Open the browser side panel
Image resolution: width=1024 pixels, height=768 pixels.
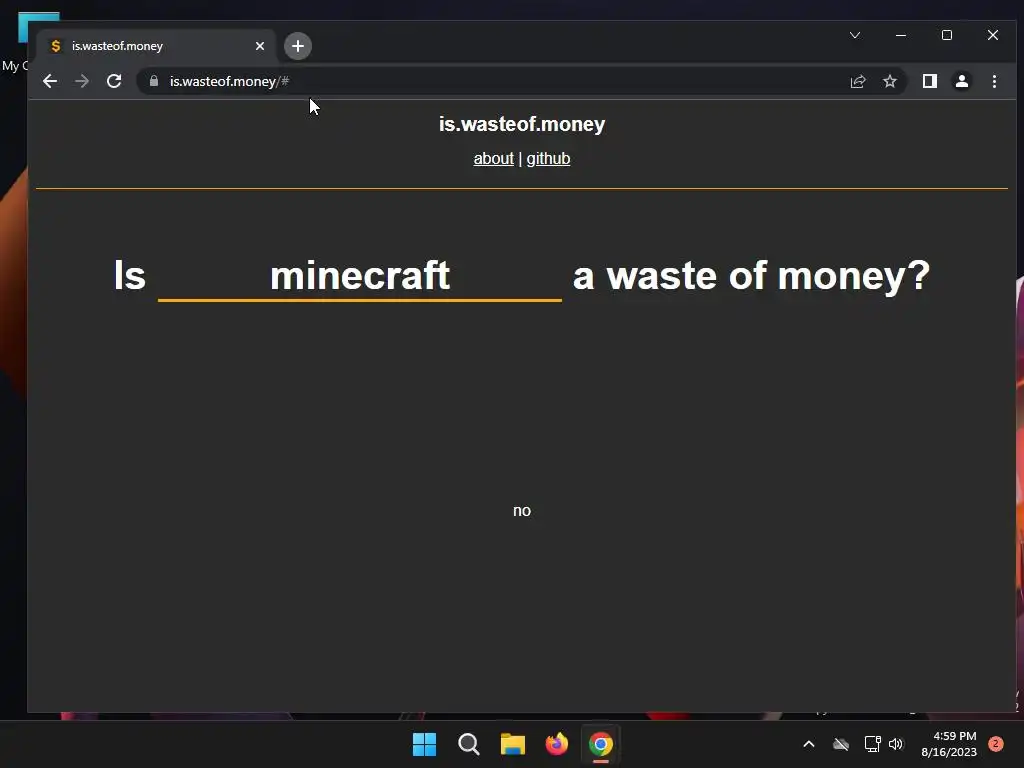click(930, 81)
